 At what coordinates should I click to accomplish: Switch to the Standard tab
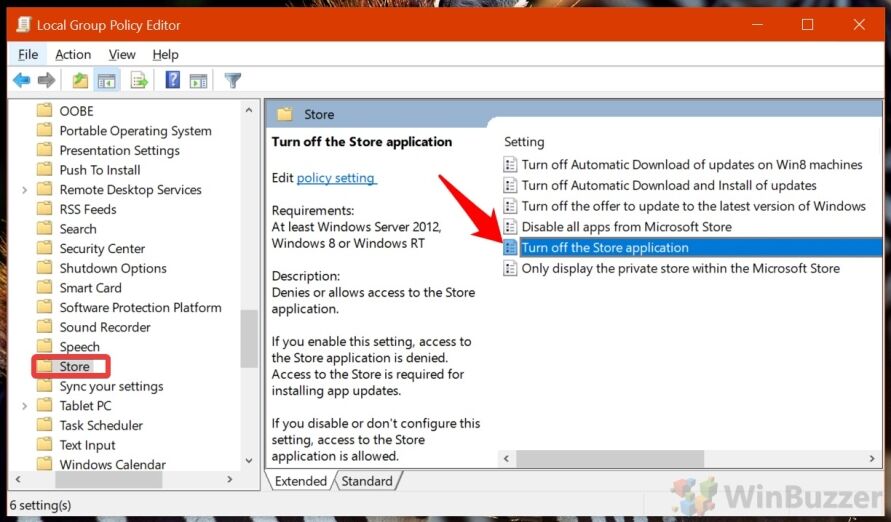click(x=367, y=481)
